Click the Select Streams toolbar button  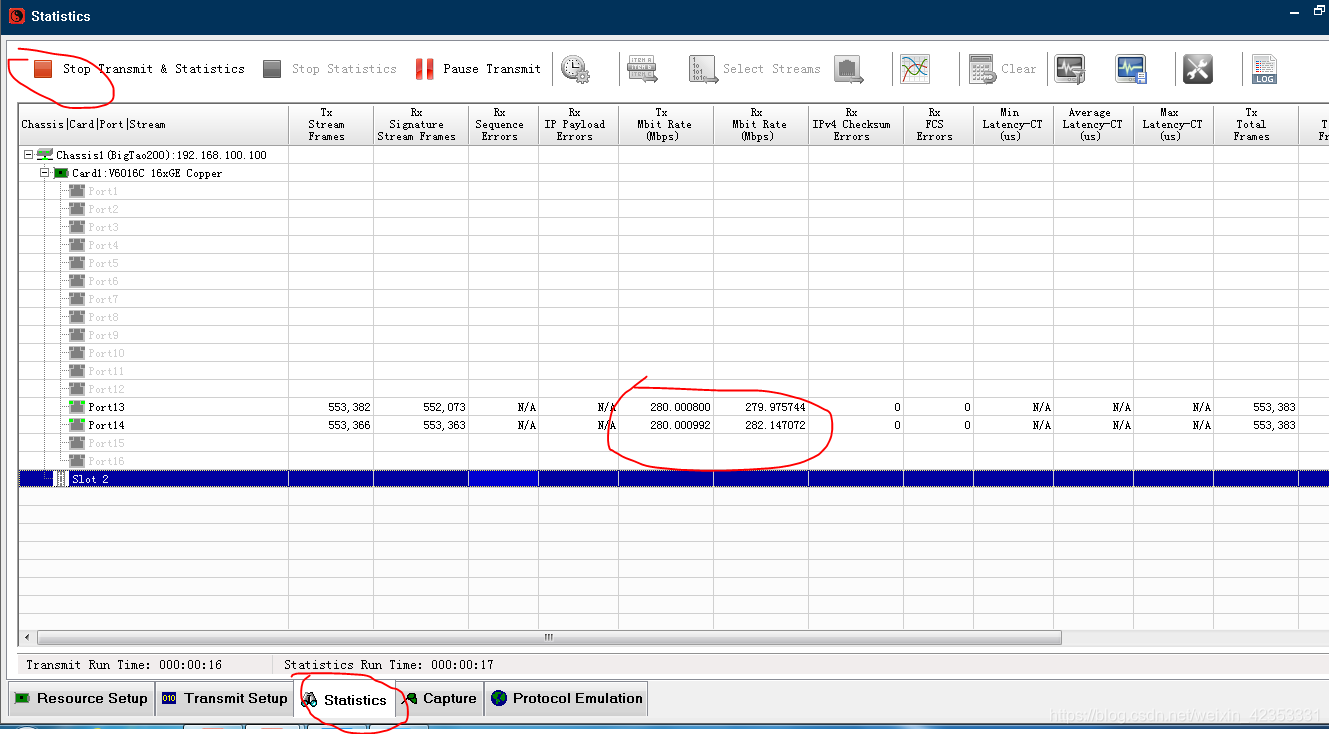click(x=755, y=69)
